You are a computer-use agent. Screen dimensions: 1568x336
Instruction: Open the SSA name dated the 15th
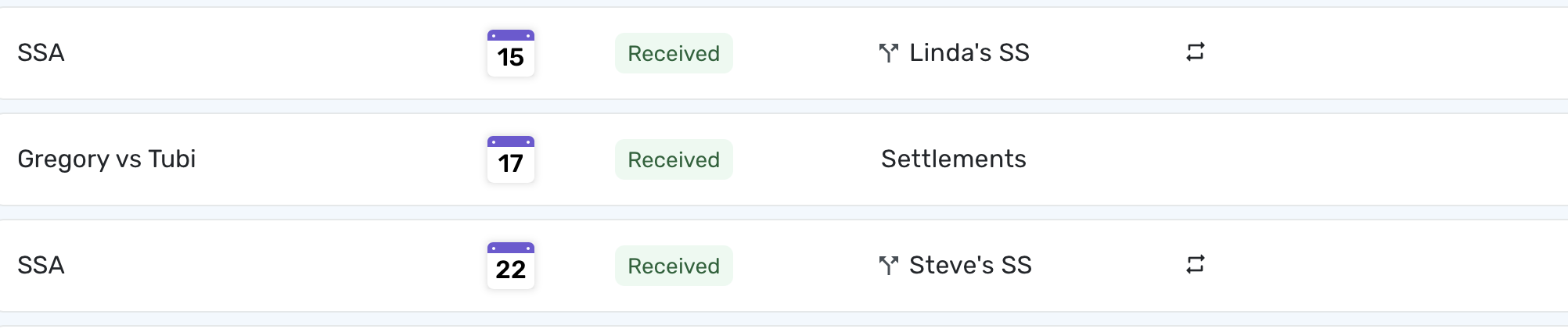(41, 53)
